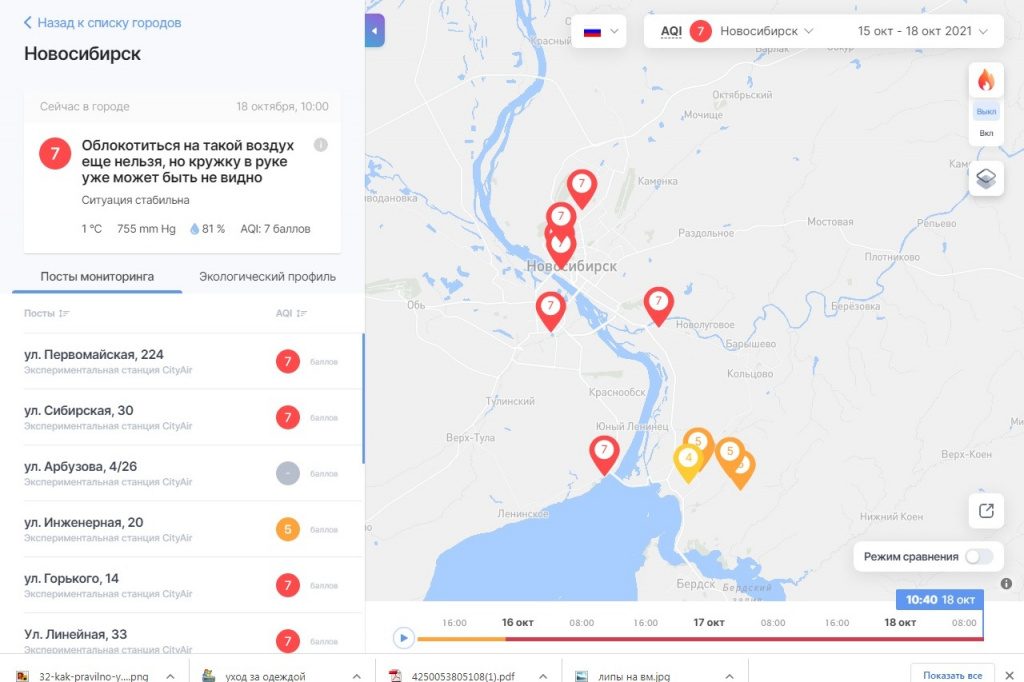Set fire layer to Выкл
1024x682 pixels.
pyautogui.click(x=986, y=112)
